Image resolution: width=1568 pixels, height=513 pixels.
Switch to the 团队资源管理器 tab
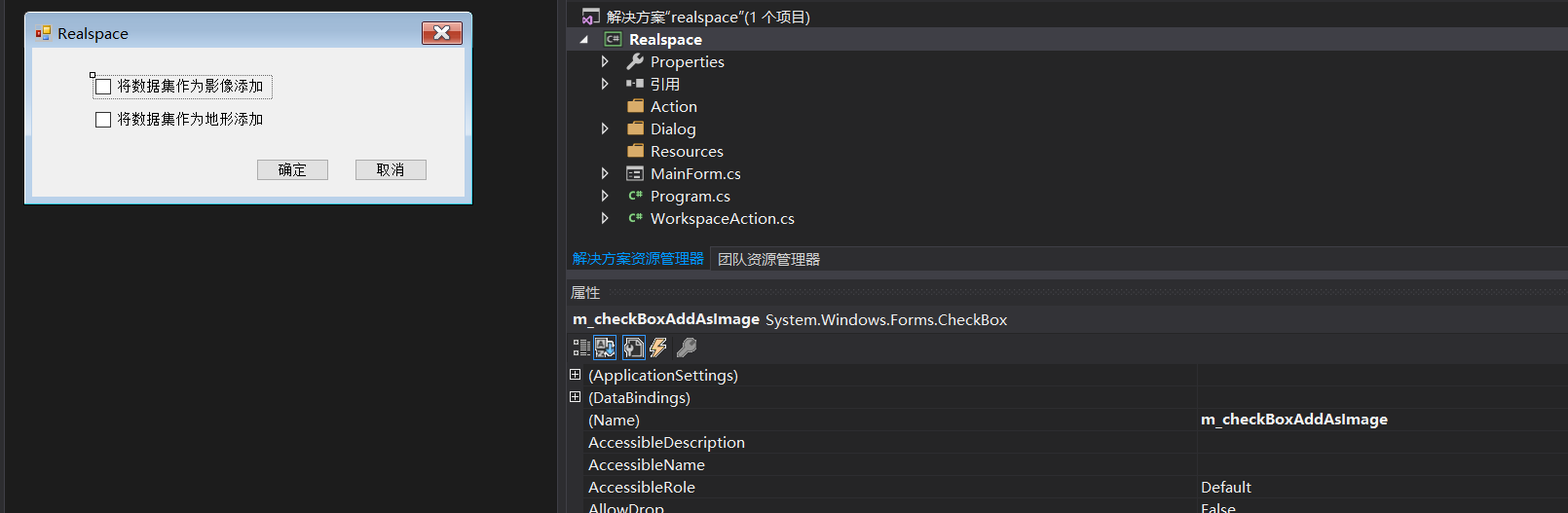coord(768,259)
